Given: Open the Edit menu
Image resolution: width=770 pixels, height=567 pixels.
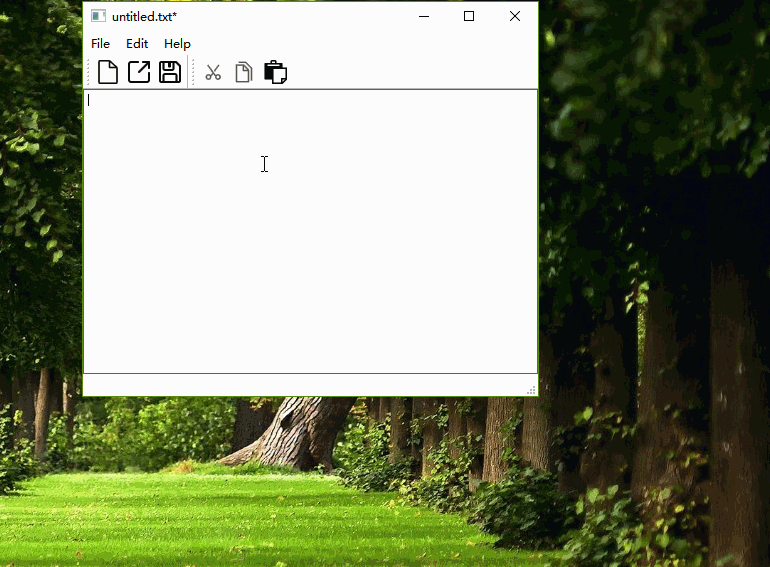Looking at the screenshot, I should coord(137,44).
